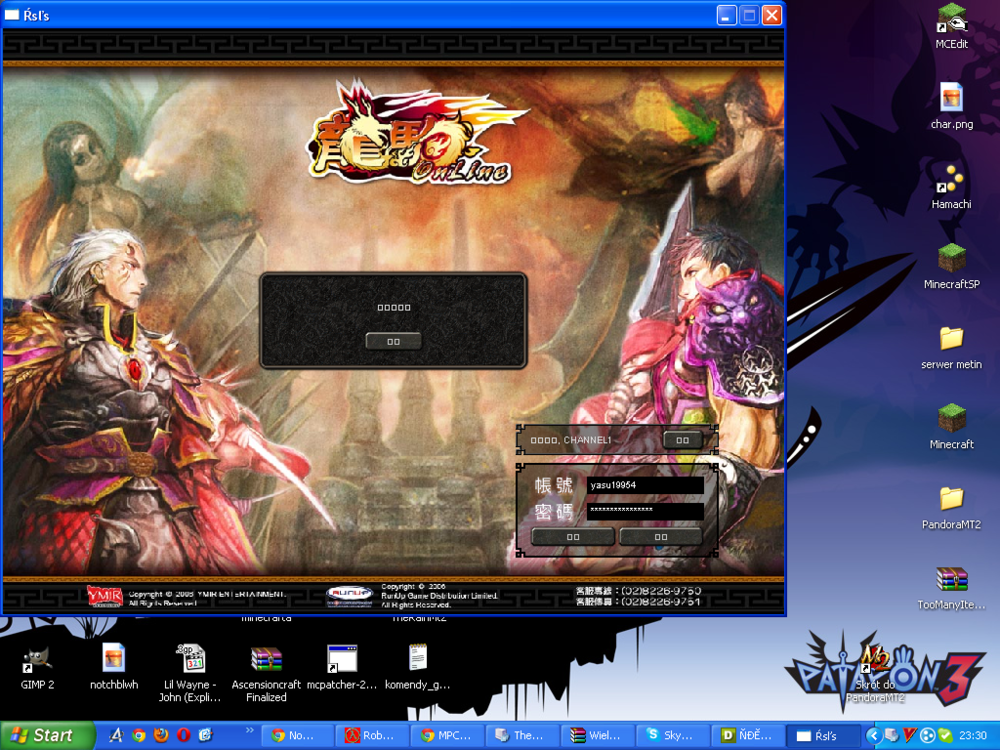Select the komendy_g text file
This screenshot has height=750, width=1000.
coord(418,667)
